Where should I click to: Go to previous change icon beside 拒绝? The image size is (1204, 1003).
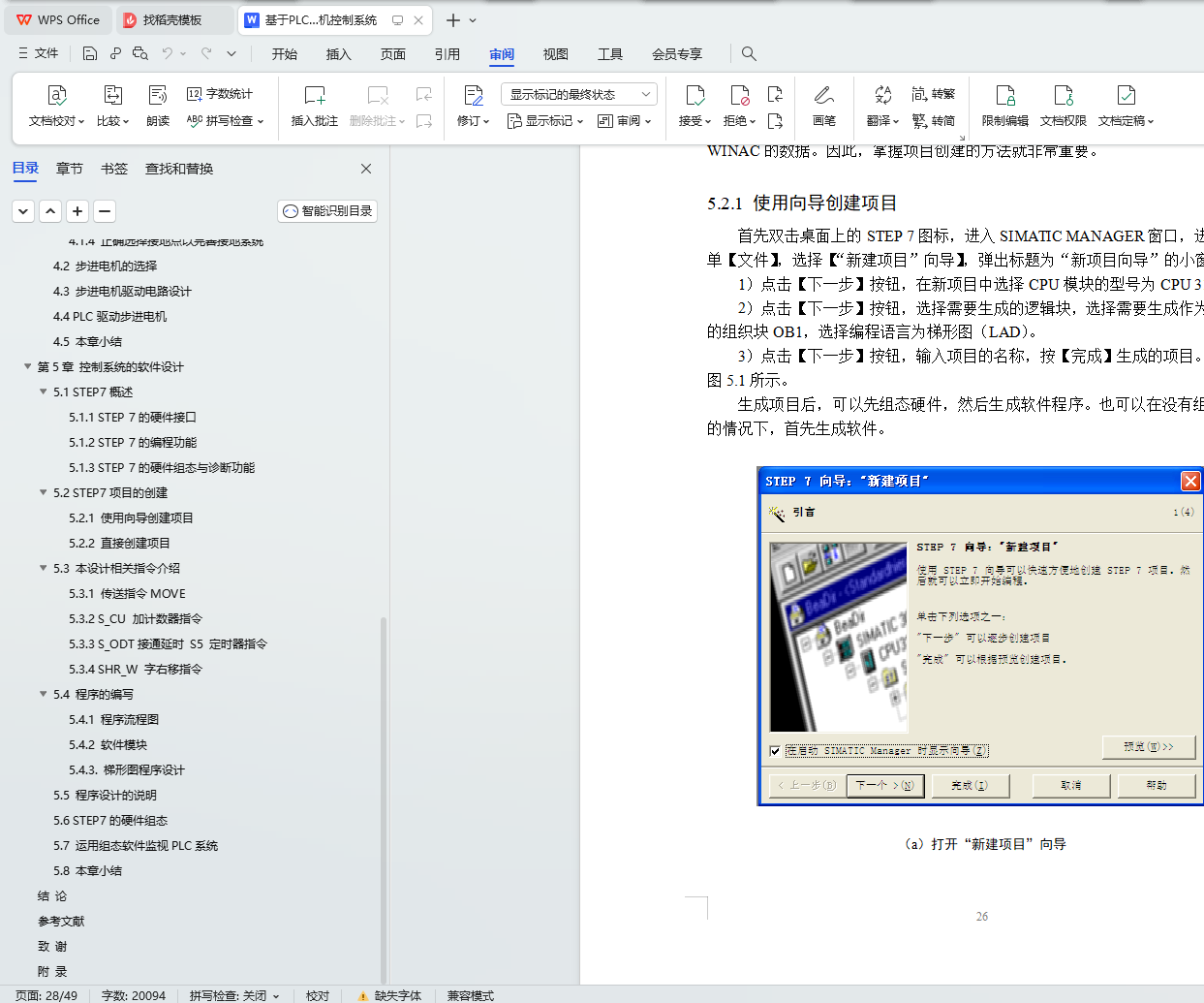tap(775, 94)
